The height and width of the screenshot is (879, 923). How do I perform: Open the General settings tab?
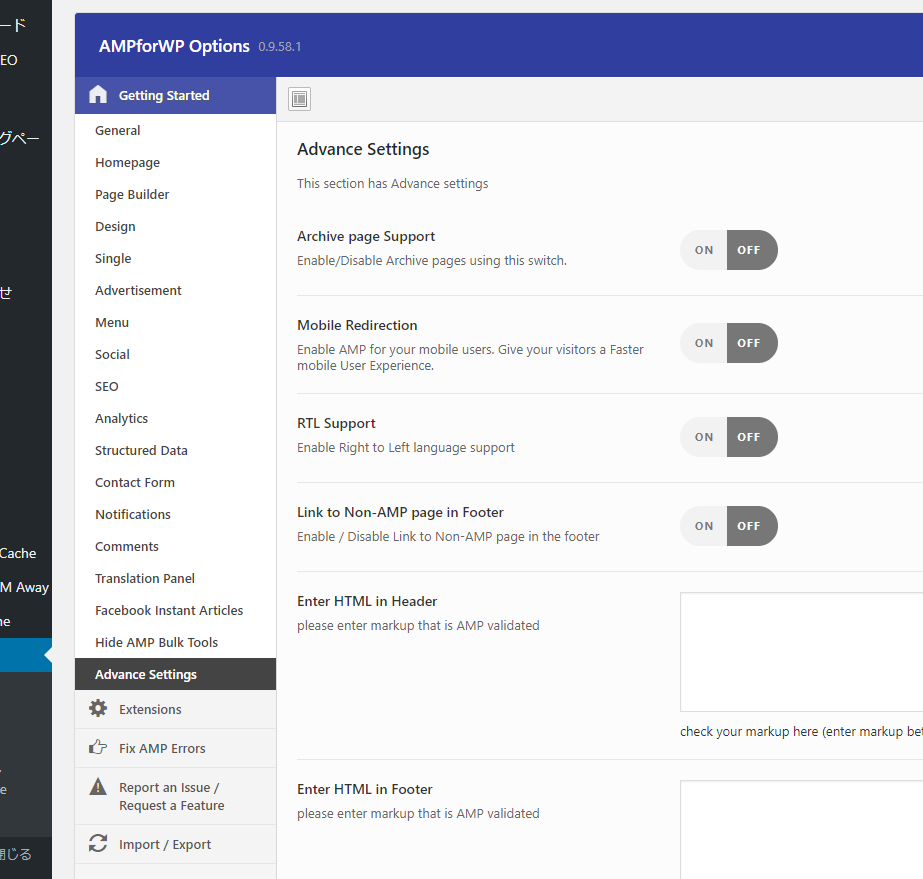(175, 131)
